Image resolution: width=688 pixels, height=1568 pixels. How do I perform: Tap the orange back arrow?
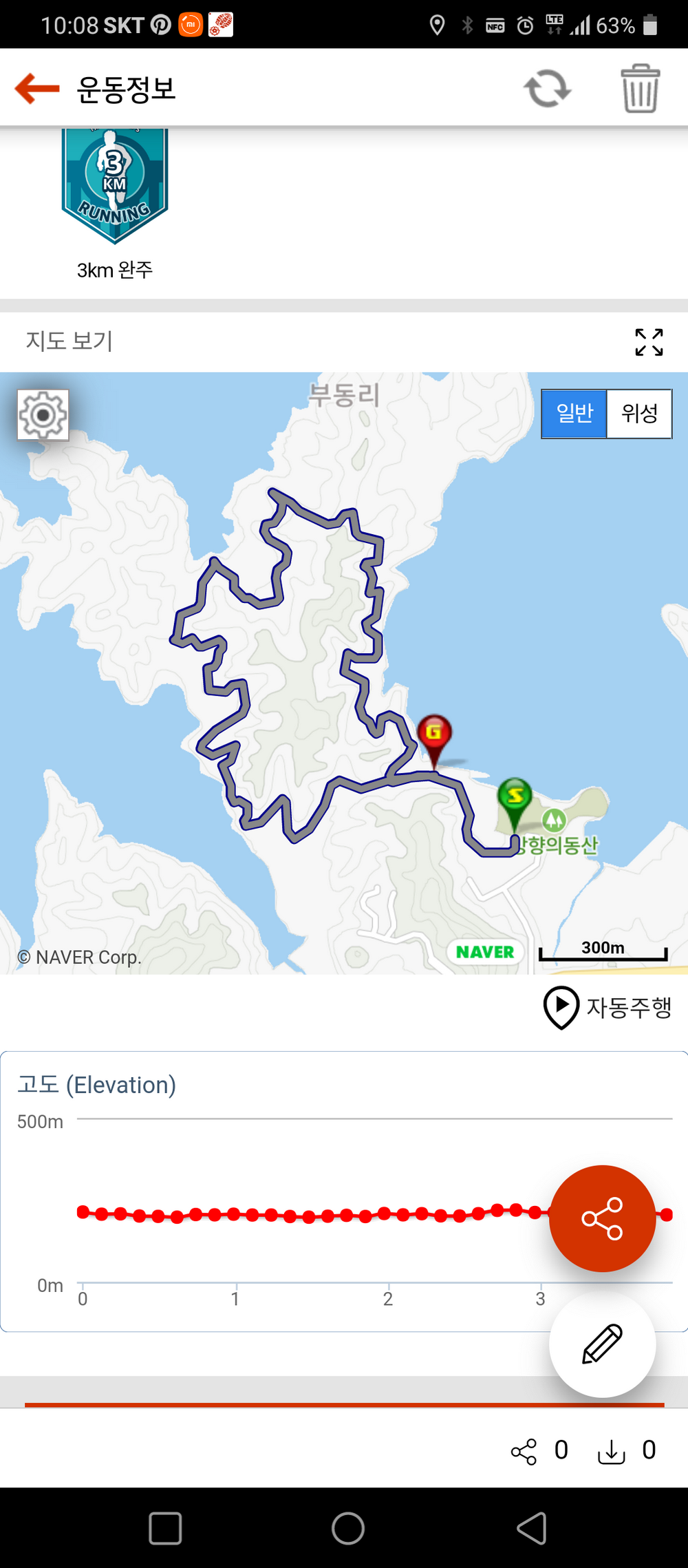click(x=37, y=88)
